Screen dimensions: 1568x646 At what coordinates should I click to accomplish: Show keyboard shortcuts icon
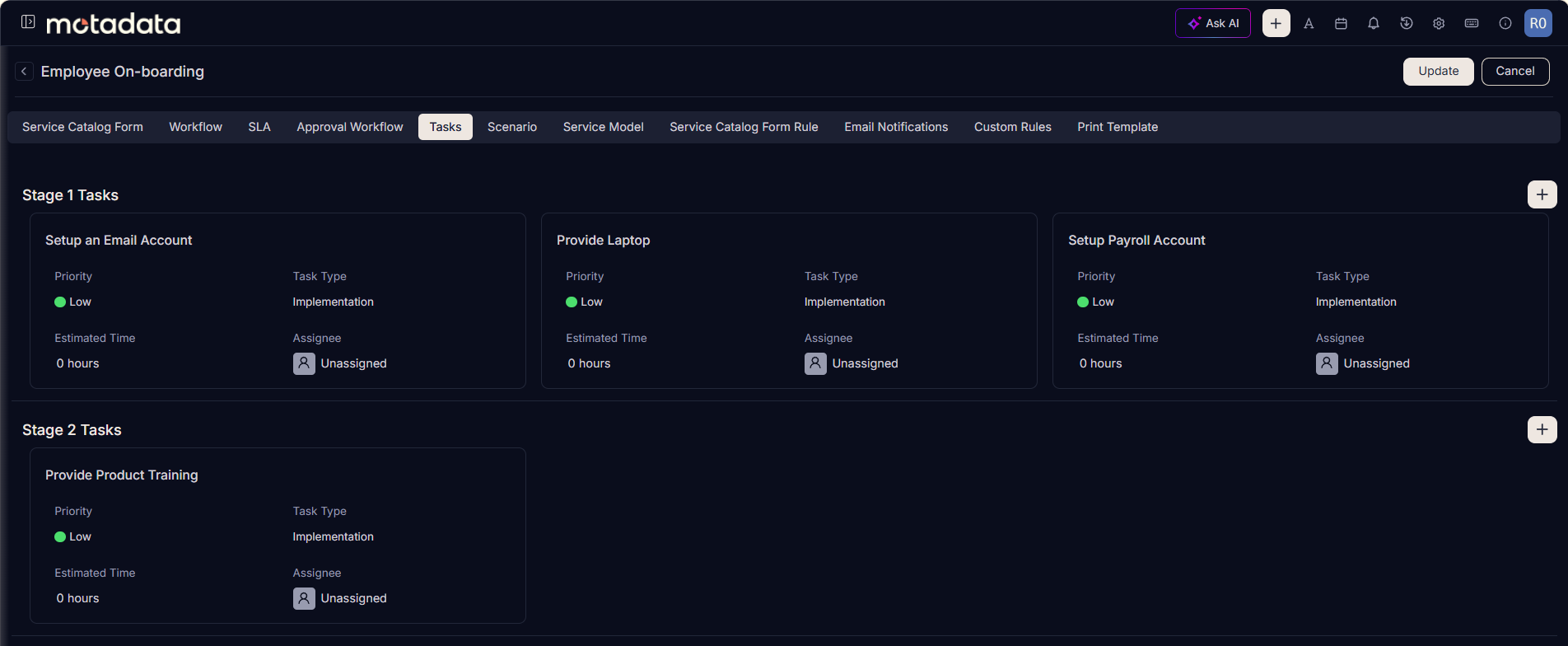point(1472,24)
